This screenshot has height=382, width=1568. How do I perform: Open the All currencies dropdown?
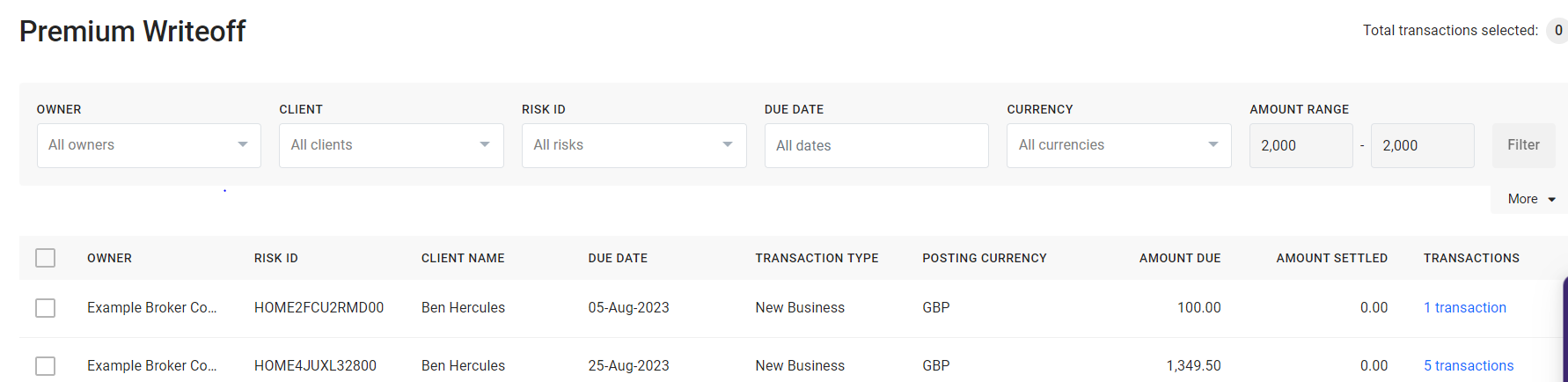point(1118,145)
